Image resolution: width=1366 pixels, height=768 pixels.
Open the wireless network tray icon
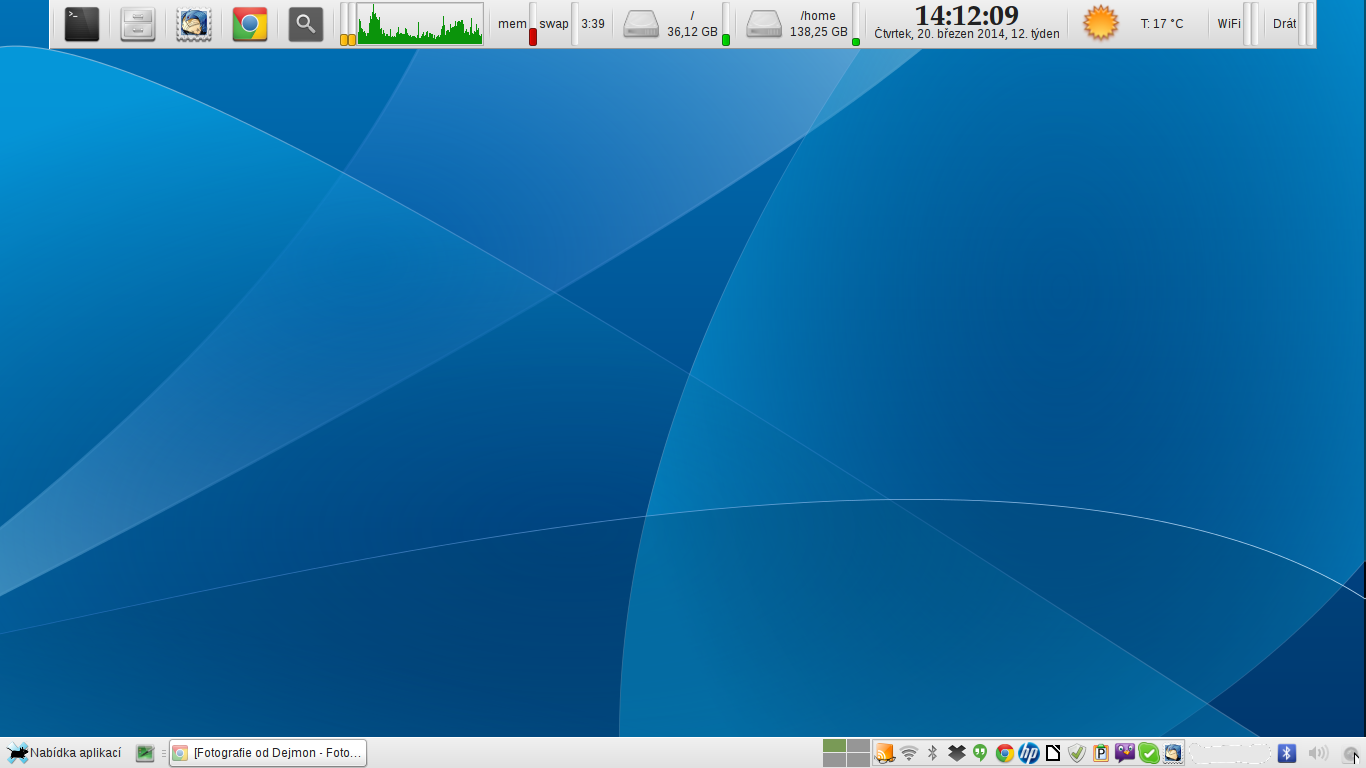909,753
